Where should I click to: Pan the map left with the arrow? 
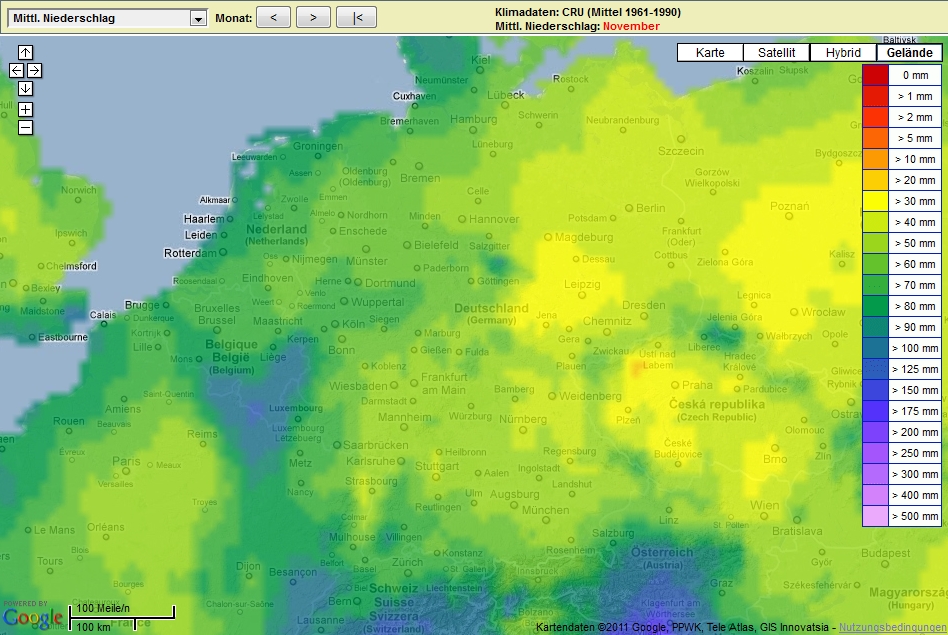point(16,70)
